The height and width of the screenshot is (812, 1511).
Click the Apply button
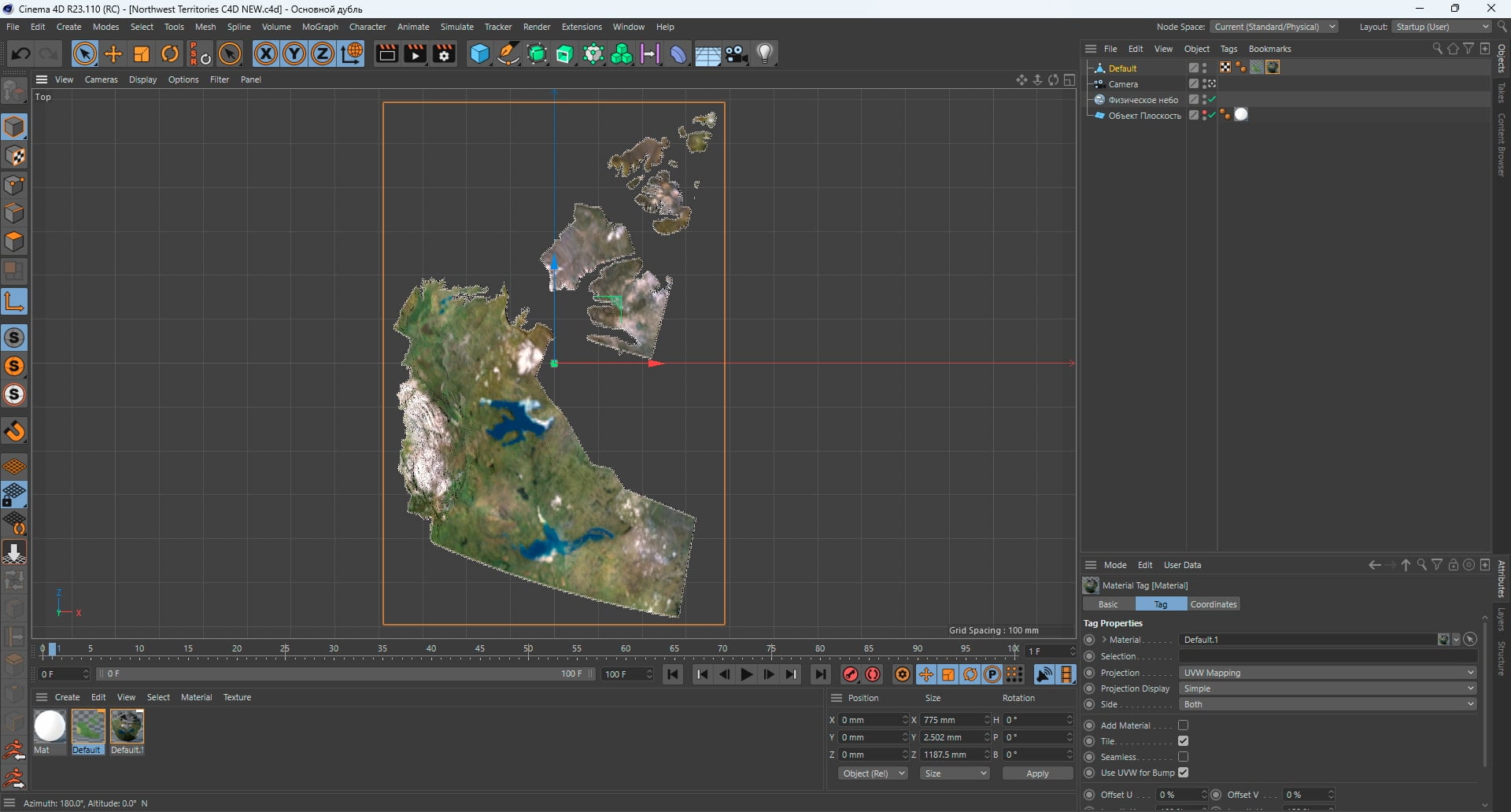1037,773
